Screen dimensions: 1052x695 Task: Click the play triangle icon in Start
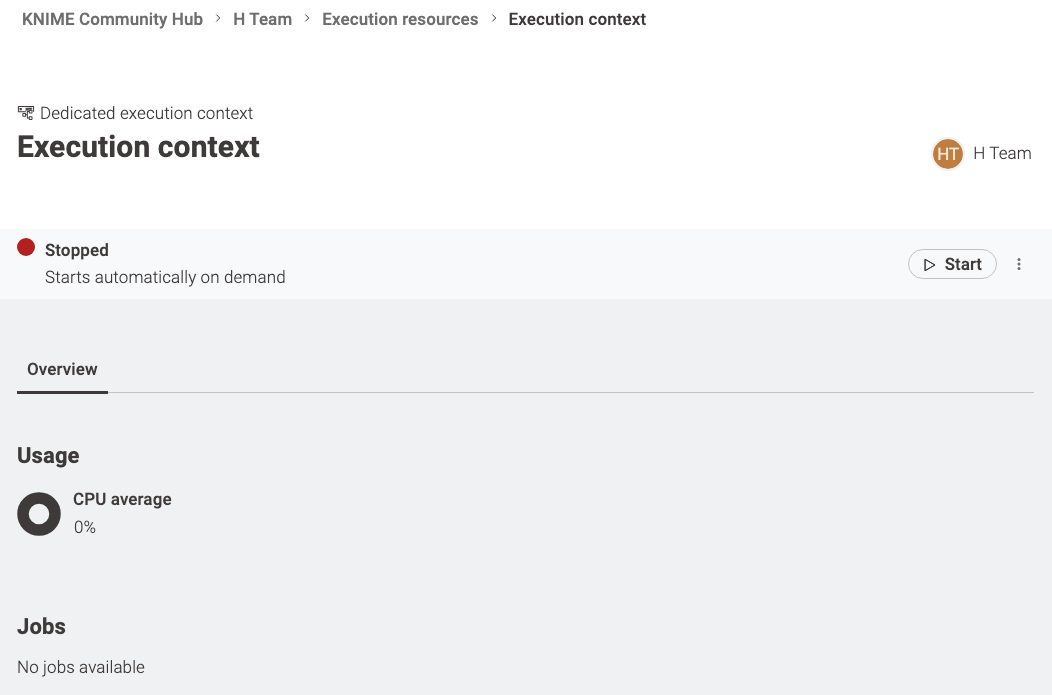pyautogui.click(x=929, y=265)
